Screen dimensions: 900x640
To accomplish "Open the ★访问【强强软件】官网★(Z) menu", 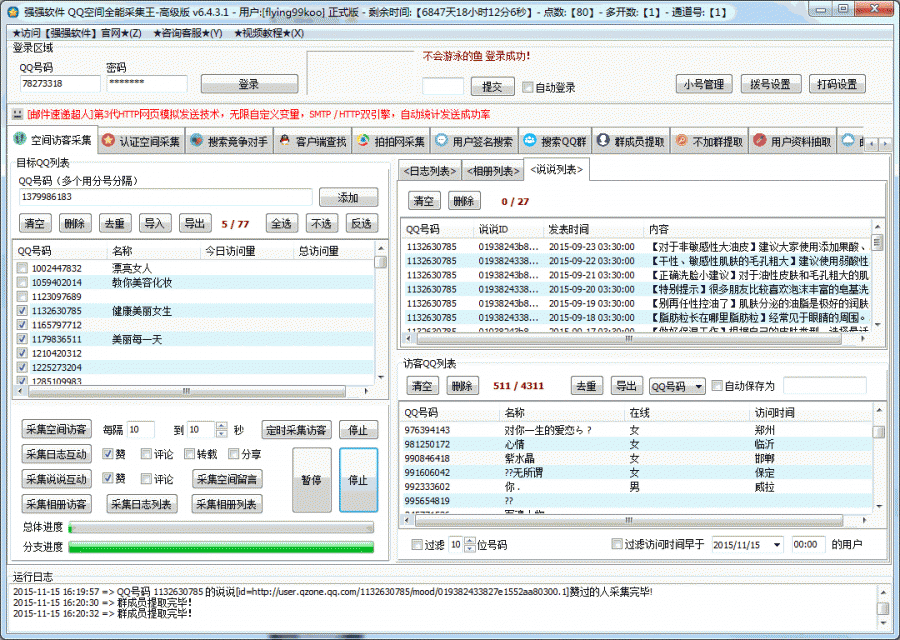I will (77, 33).
